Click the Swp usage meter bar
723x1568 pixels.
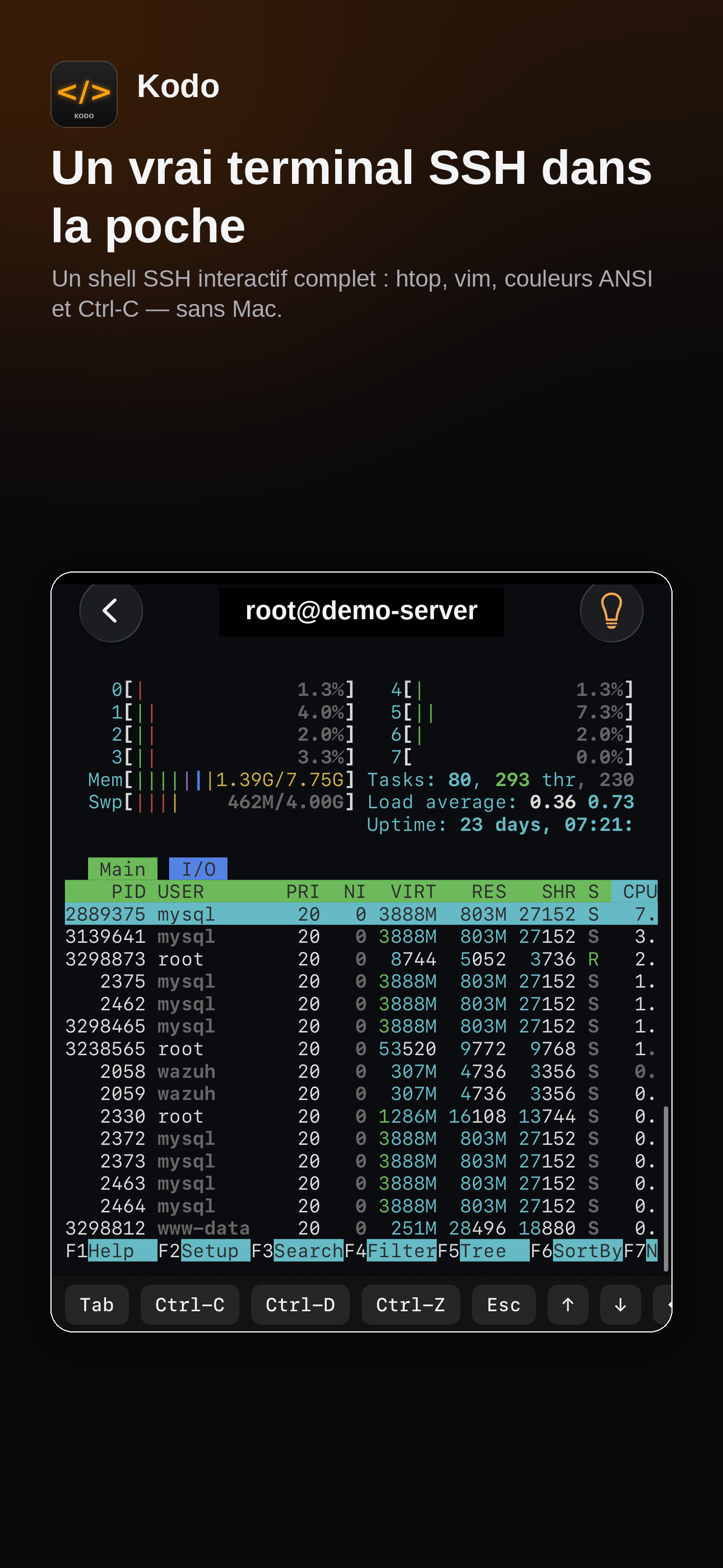[221, 801]
